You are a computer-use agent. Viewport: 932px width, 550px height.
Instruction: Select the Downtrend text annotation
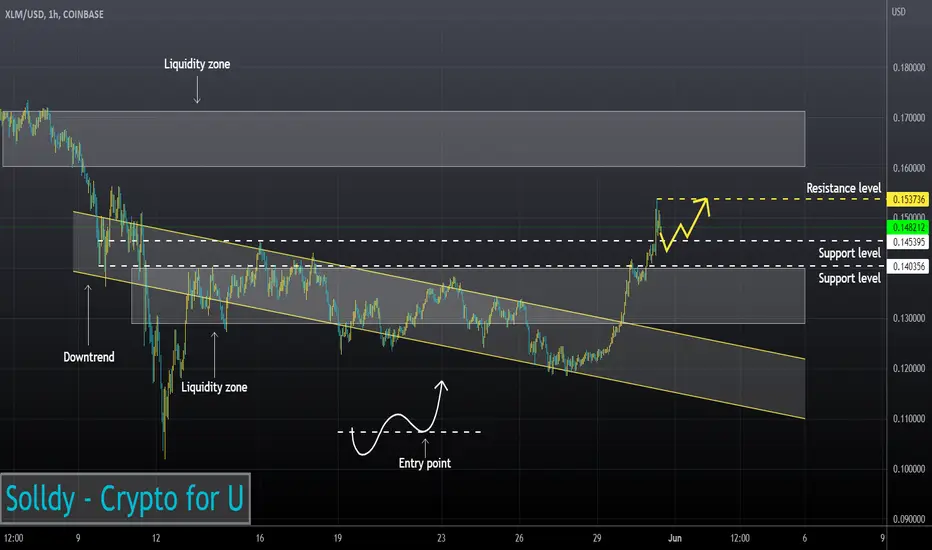click(89, 357)
